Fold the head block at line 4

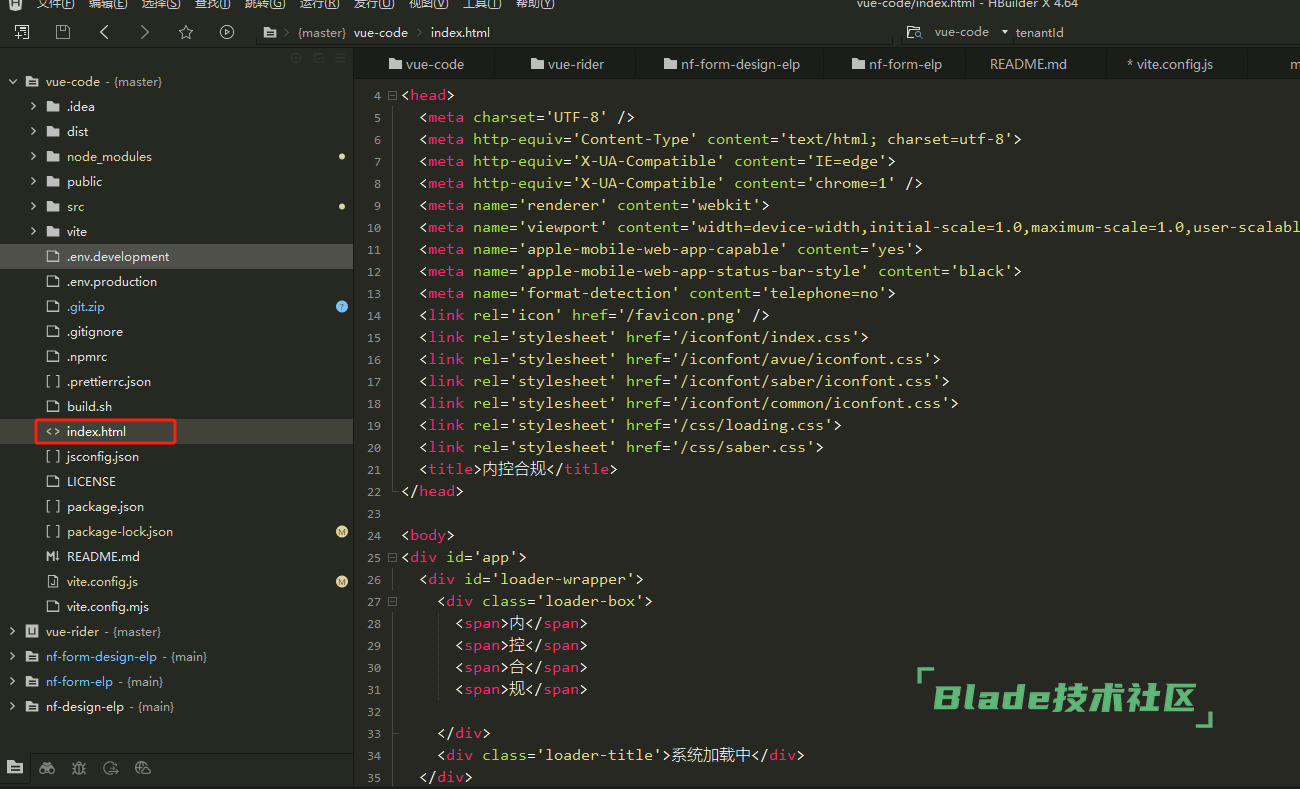392,96
